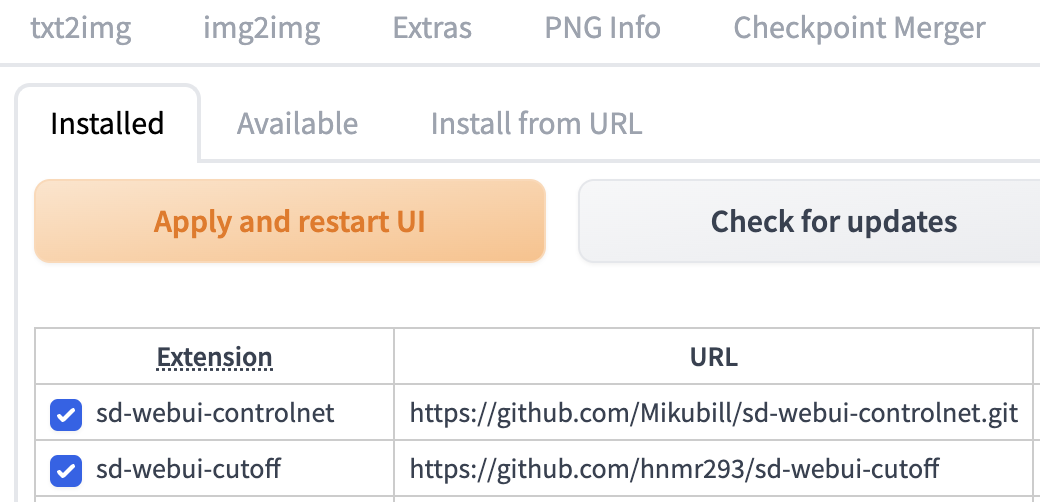This screenshot has height=502, width=1040.
Task: Click the sd-webui-controlnet extension name
Action: [x=215, y=413]
